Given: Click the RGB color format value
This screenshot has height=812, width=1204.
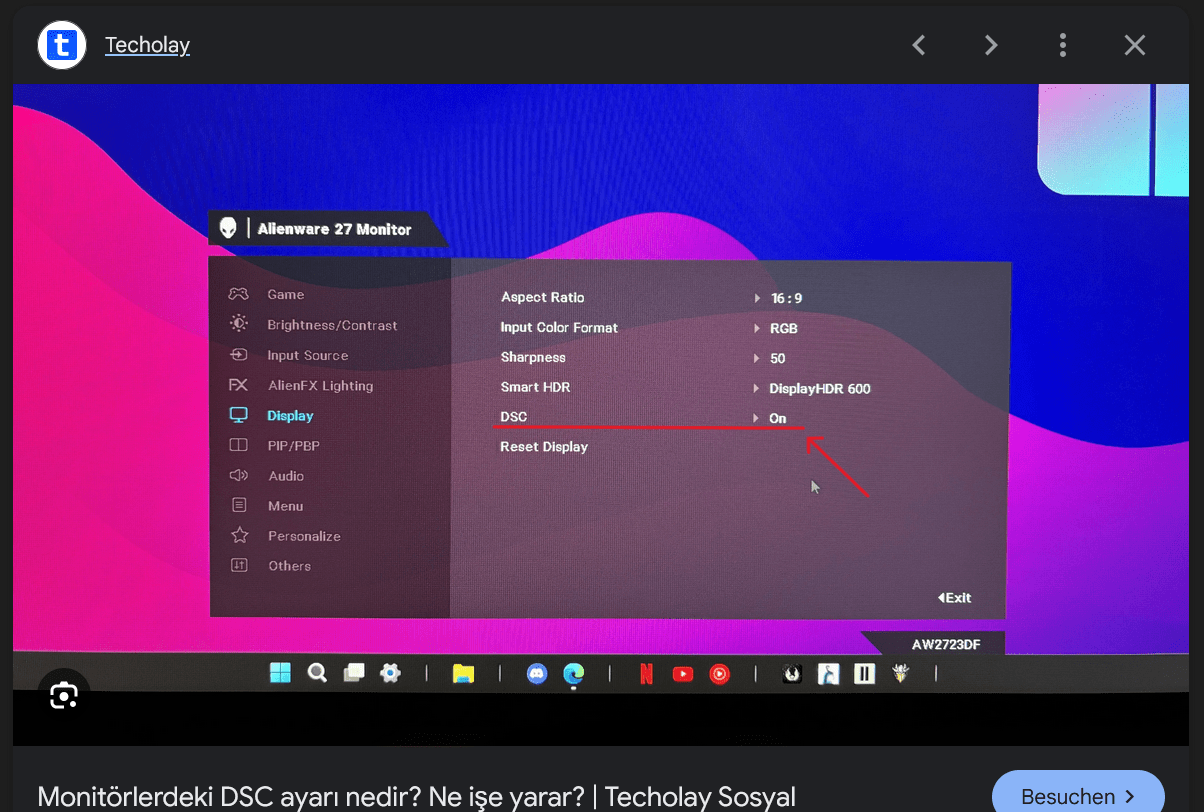Looking at the screenshot, I should pos(783,328).
